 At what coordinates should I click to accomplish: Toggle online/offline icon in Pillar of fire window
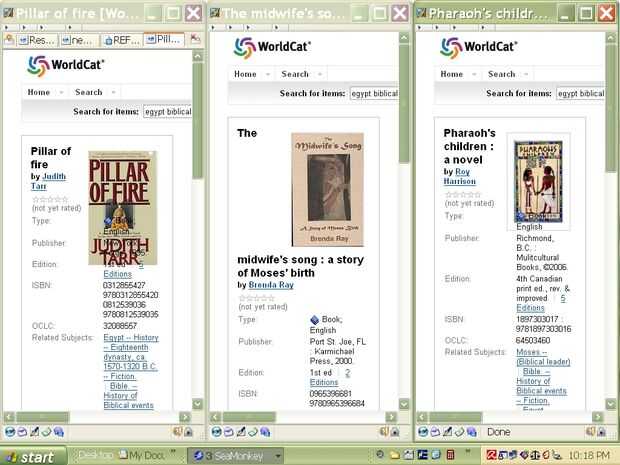pyautogui.click(x=178, y=431)
